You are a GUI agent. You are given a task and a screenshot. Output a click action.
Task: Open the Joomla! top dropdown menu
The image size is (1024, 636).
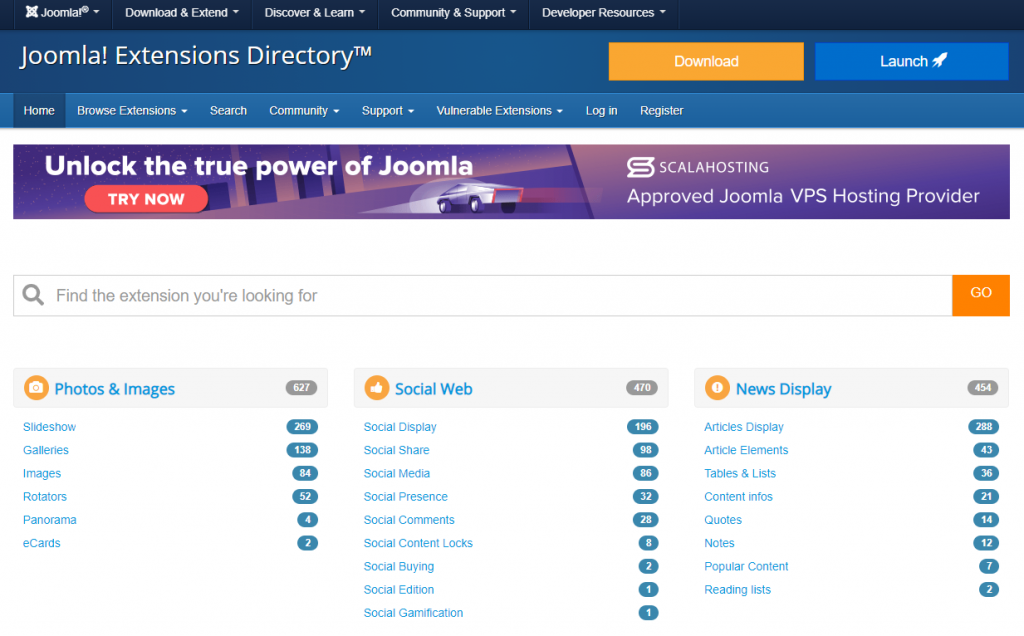click(x=62, y=12)
